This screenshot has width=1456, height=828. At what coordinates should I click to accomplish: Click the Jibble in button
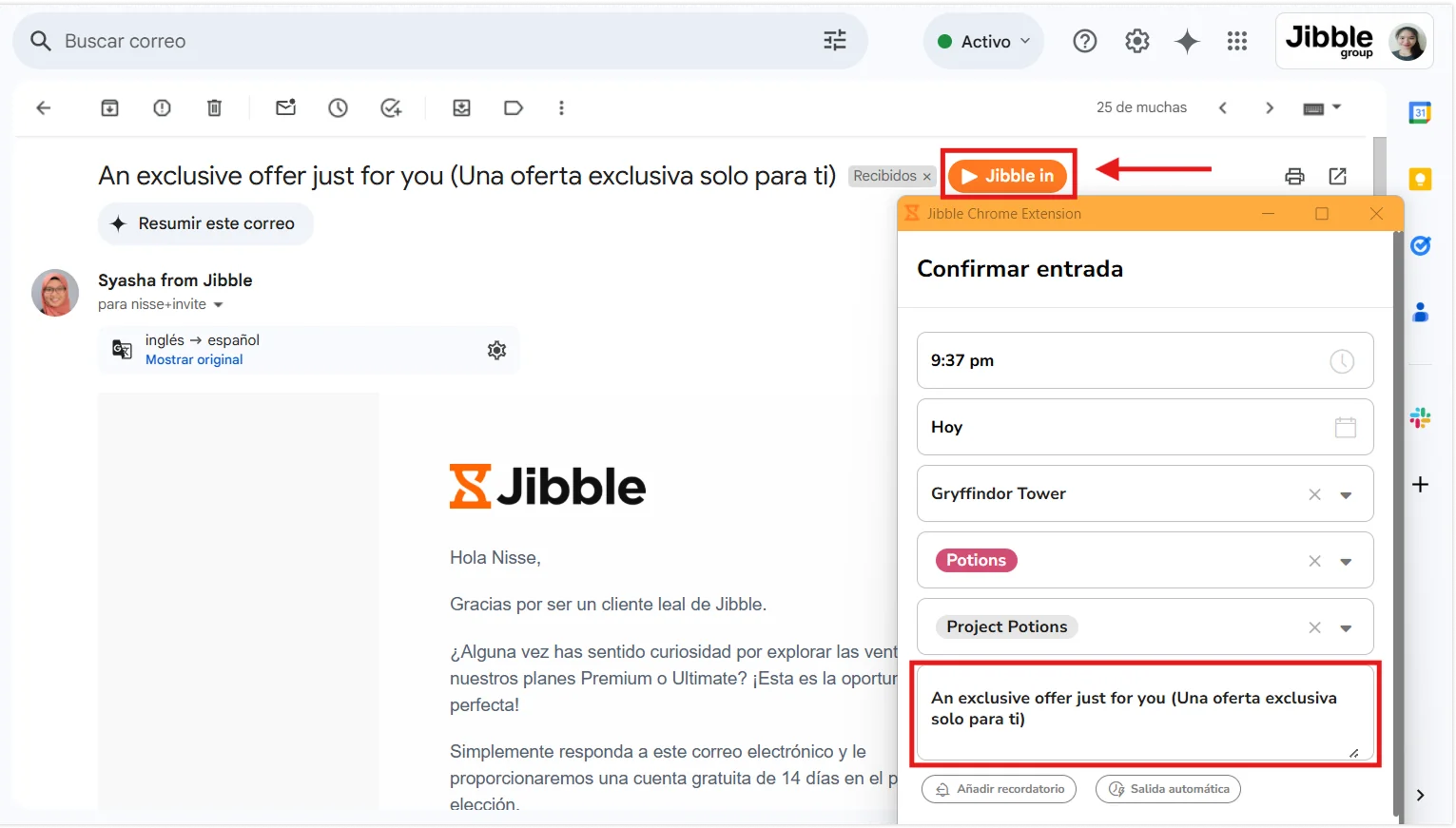[x=1007, y=176]
